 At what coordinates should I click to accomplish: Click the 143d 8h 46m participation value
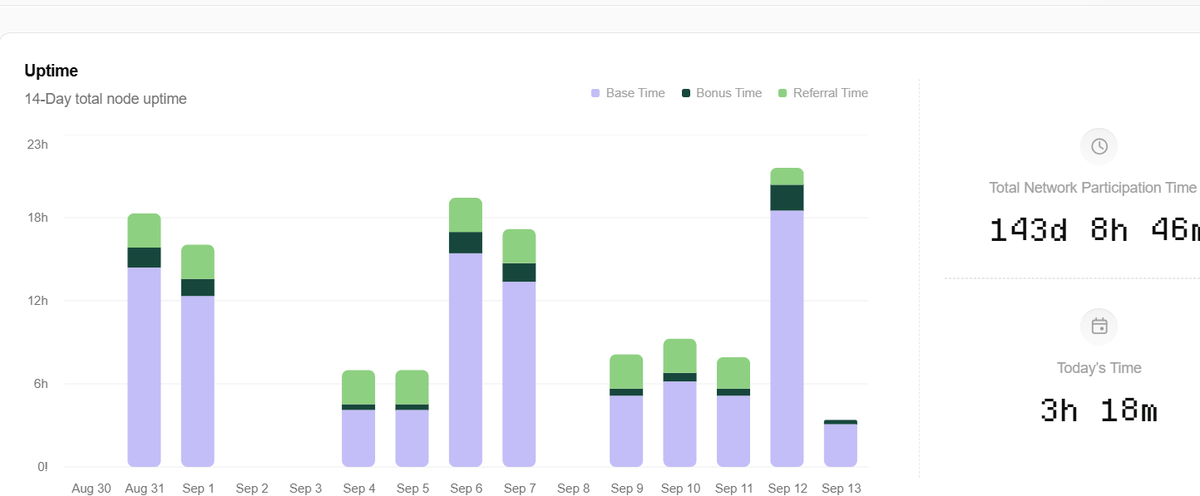click(1094, 230)
